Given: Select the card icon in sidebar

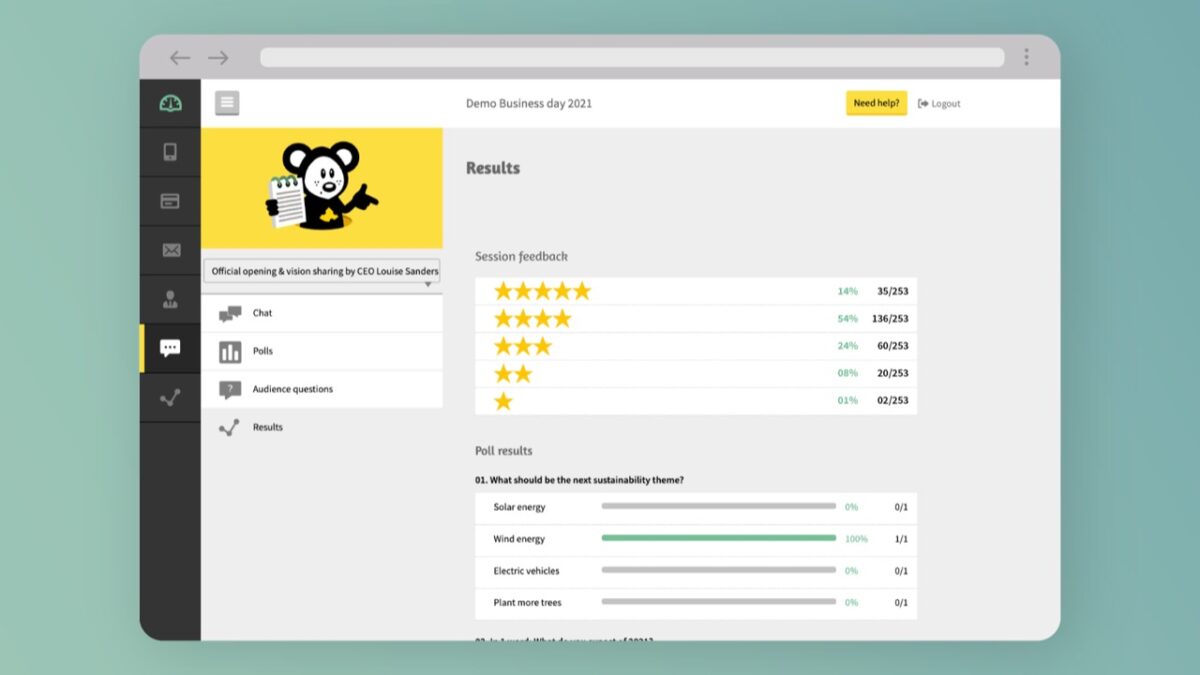Looking at the screenshot, I should (170, 201).
